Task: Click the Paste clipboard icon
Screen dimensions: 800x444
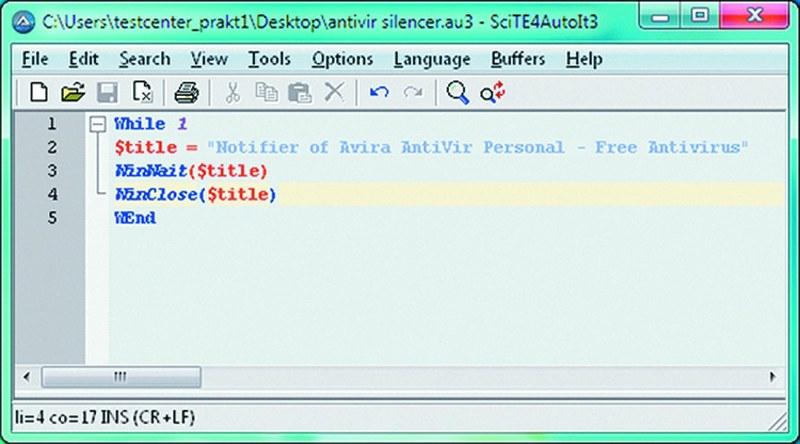Action: tap(299, 93)
